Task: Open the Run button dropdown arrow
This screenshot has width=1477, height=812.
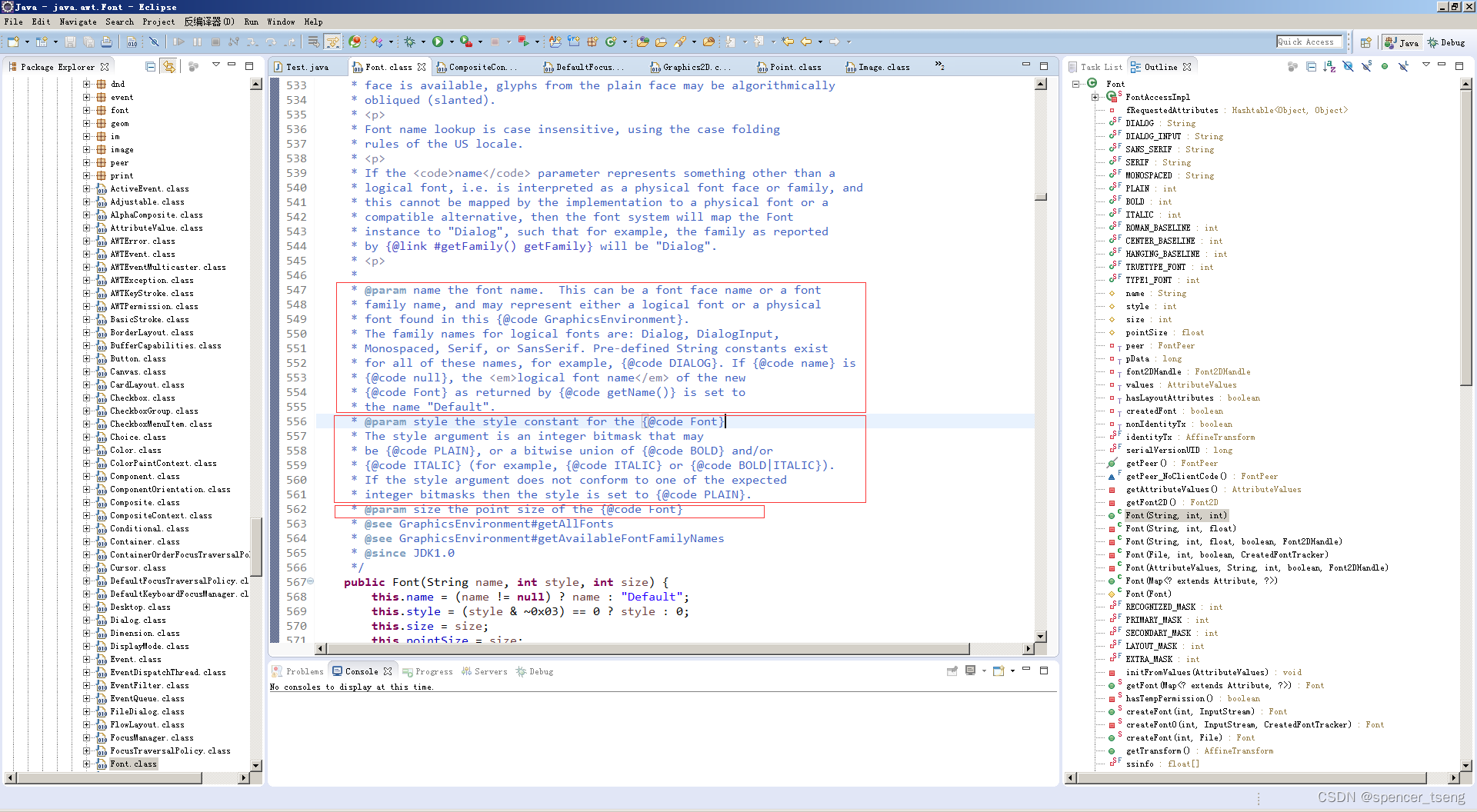Action: point(451,42)
